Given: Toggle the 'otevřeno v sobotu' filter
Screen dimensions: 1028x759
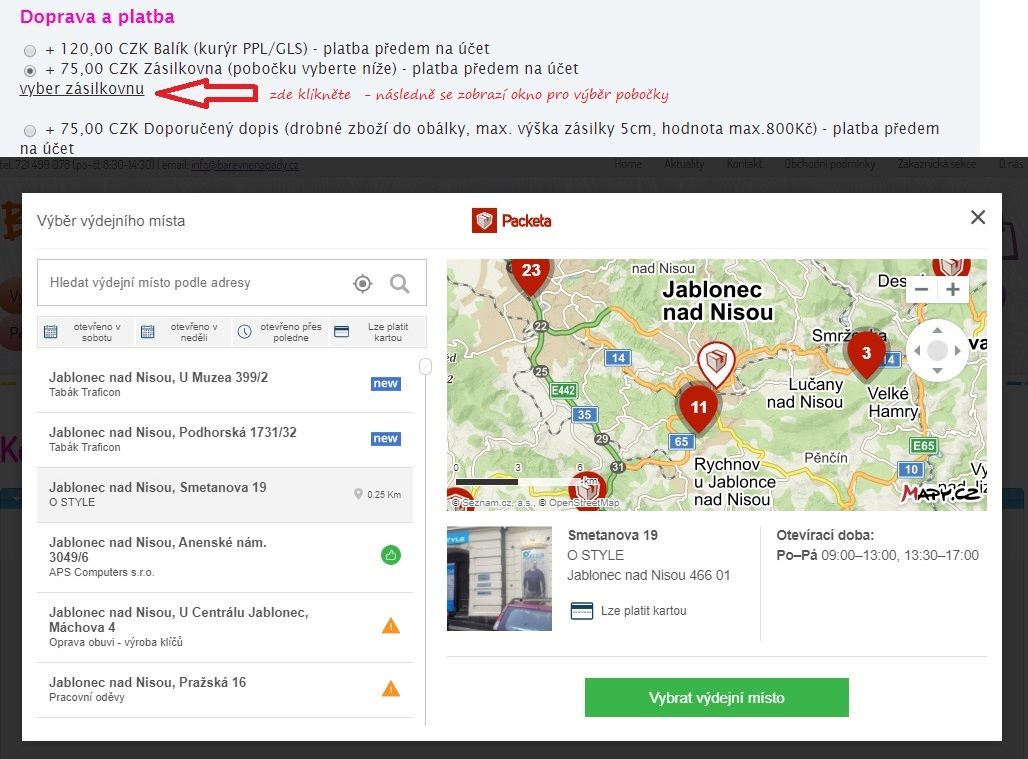Looking at the screenshot, I should pyautogui.click(x=86, y=332).
